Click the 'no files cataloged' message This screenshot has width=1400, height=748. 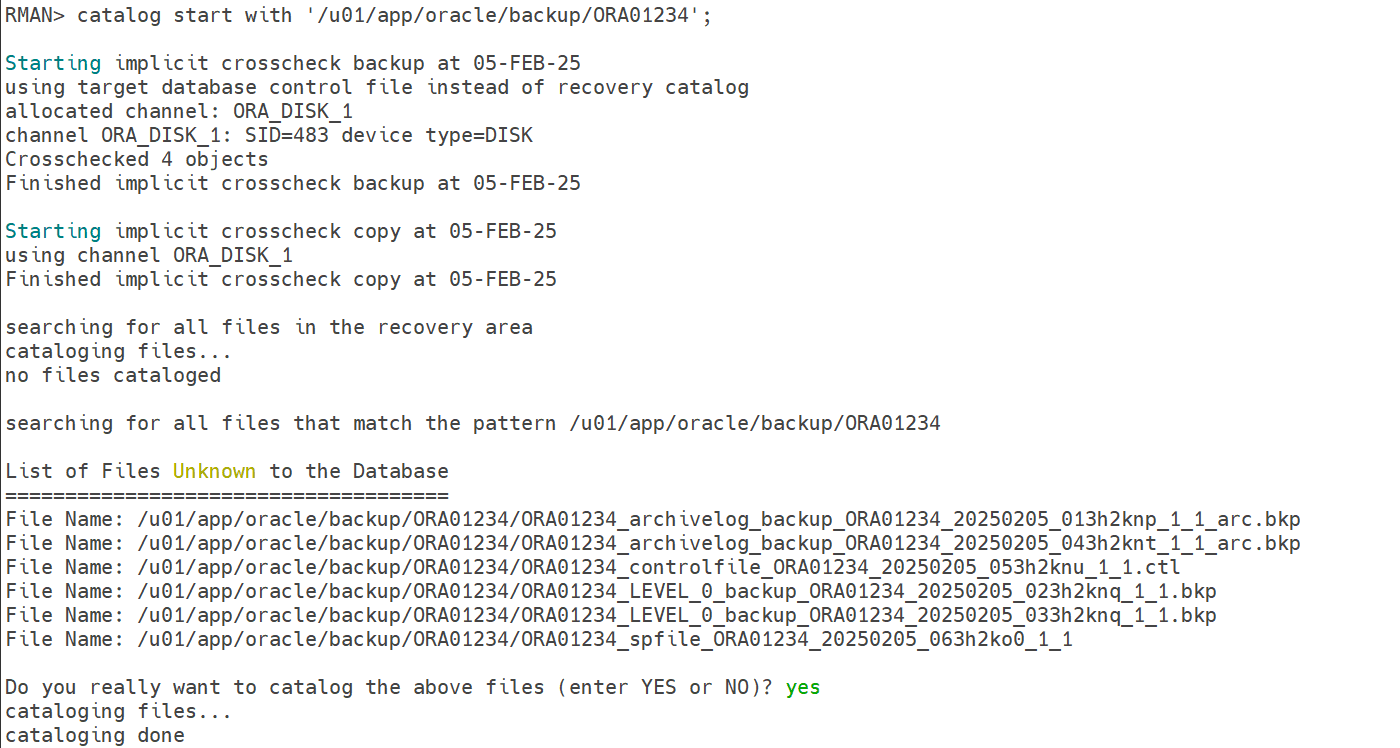[113, 375]
